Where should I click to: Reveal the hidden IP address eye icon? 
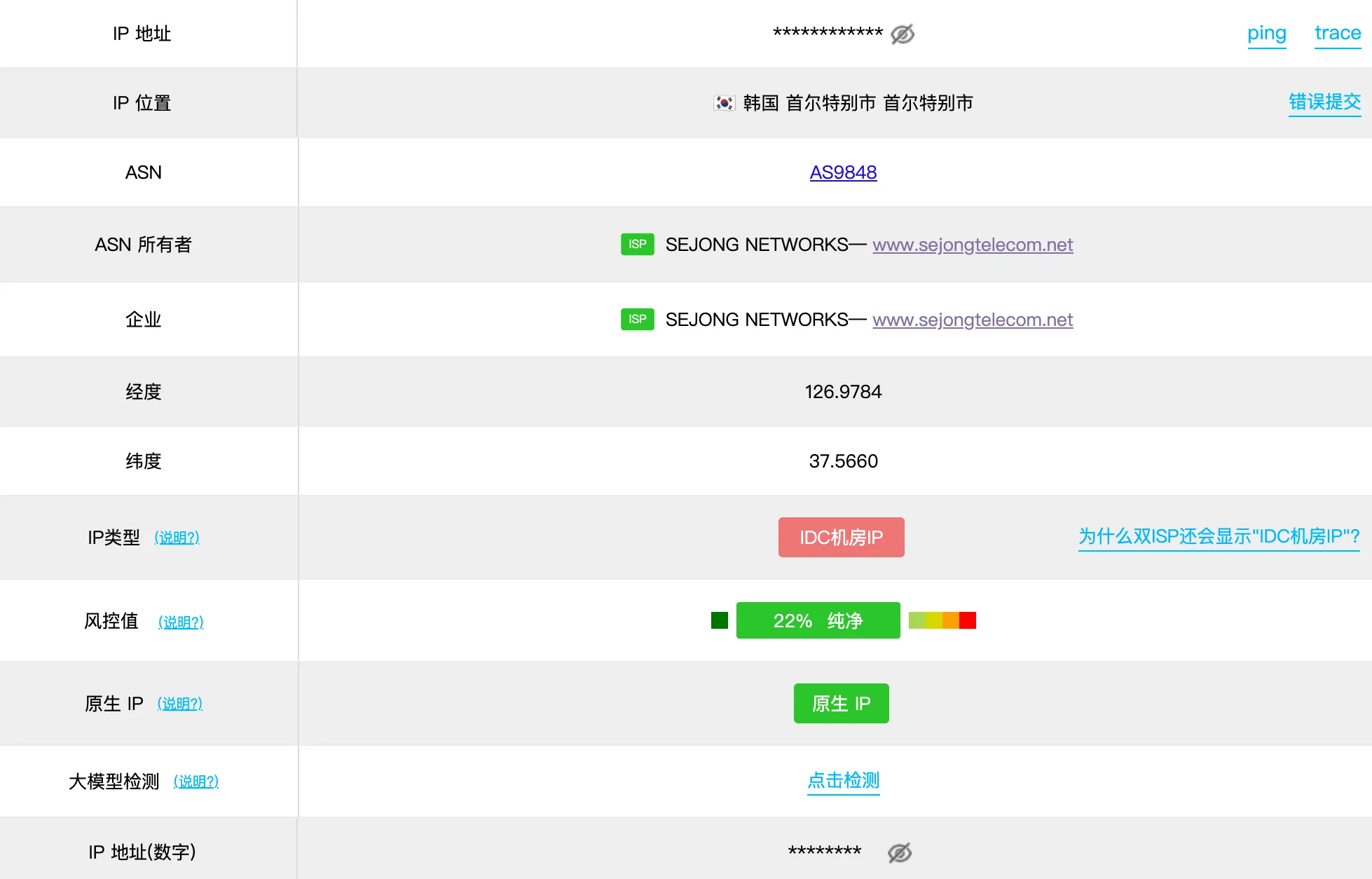[x=902, y=34]
